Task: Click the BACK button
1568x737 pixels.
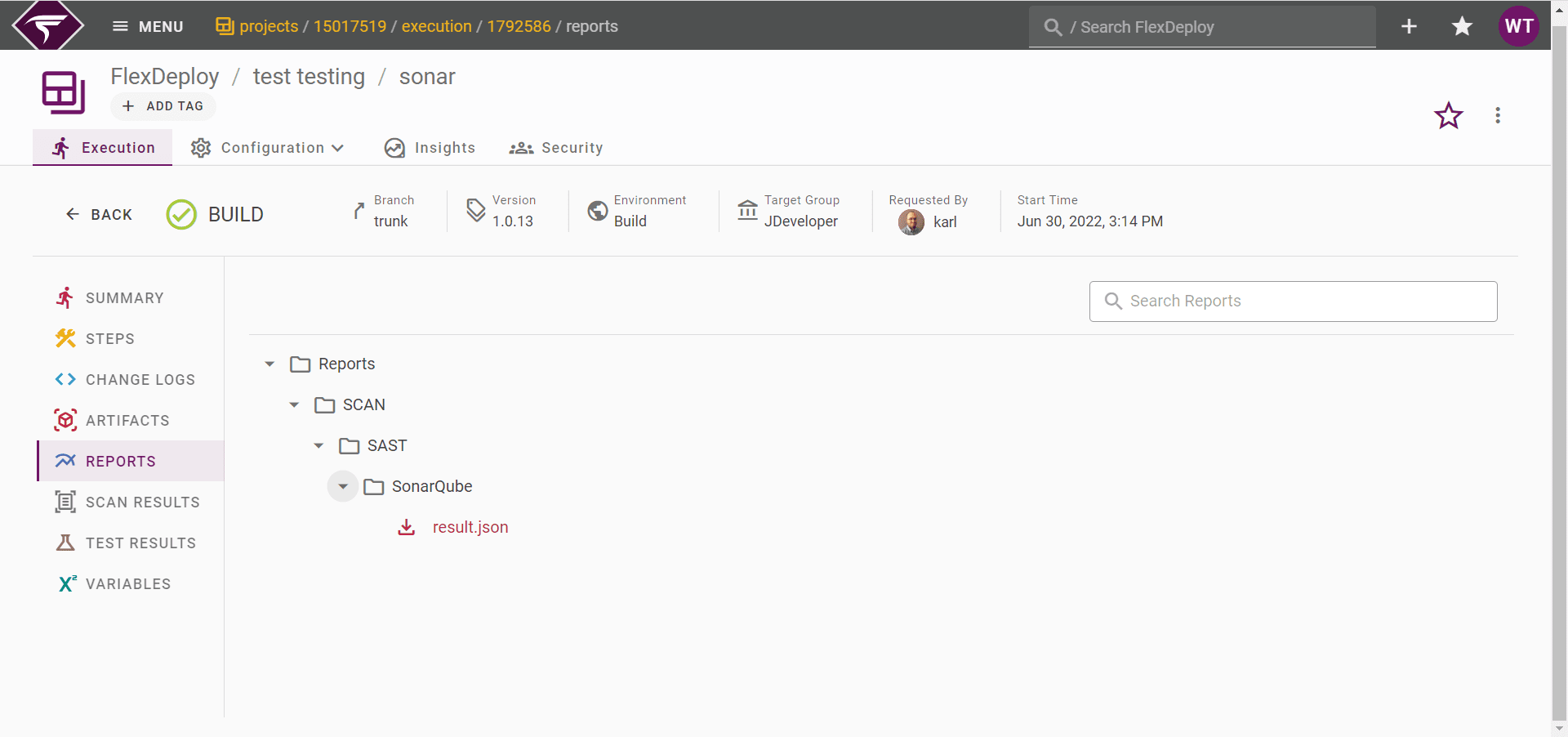Action: tap(99, 214)
